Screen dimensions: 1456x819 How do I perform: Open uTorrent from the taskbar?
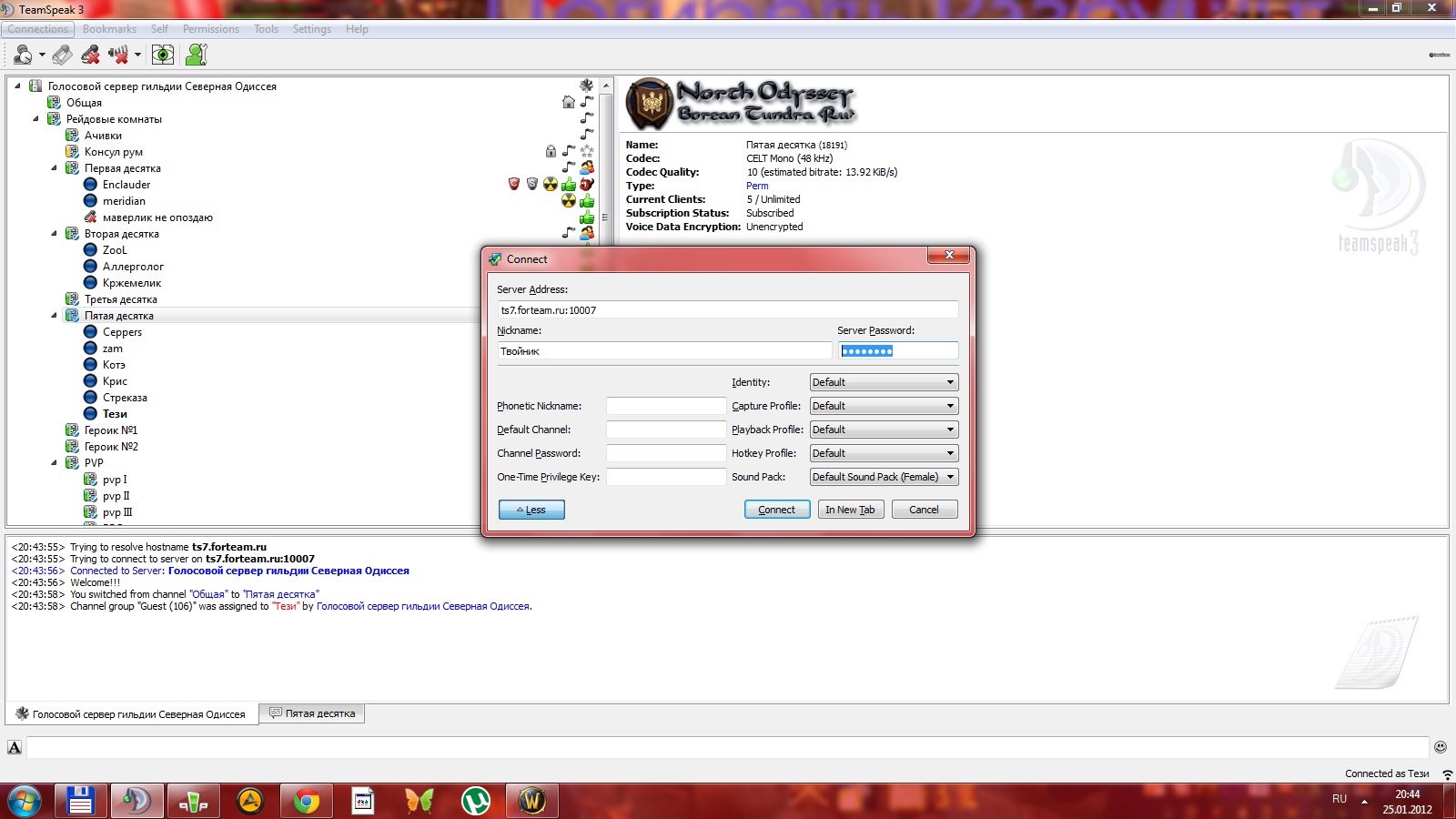coord(475,801)
